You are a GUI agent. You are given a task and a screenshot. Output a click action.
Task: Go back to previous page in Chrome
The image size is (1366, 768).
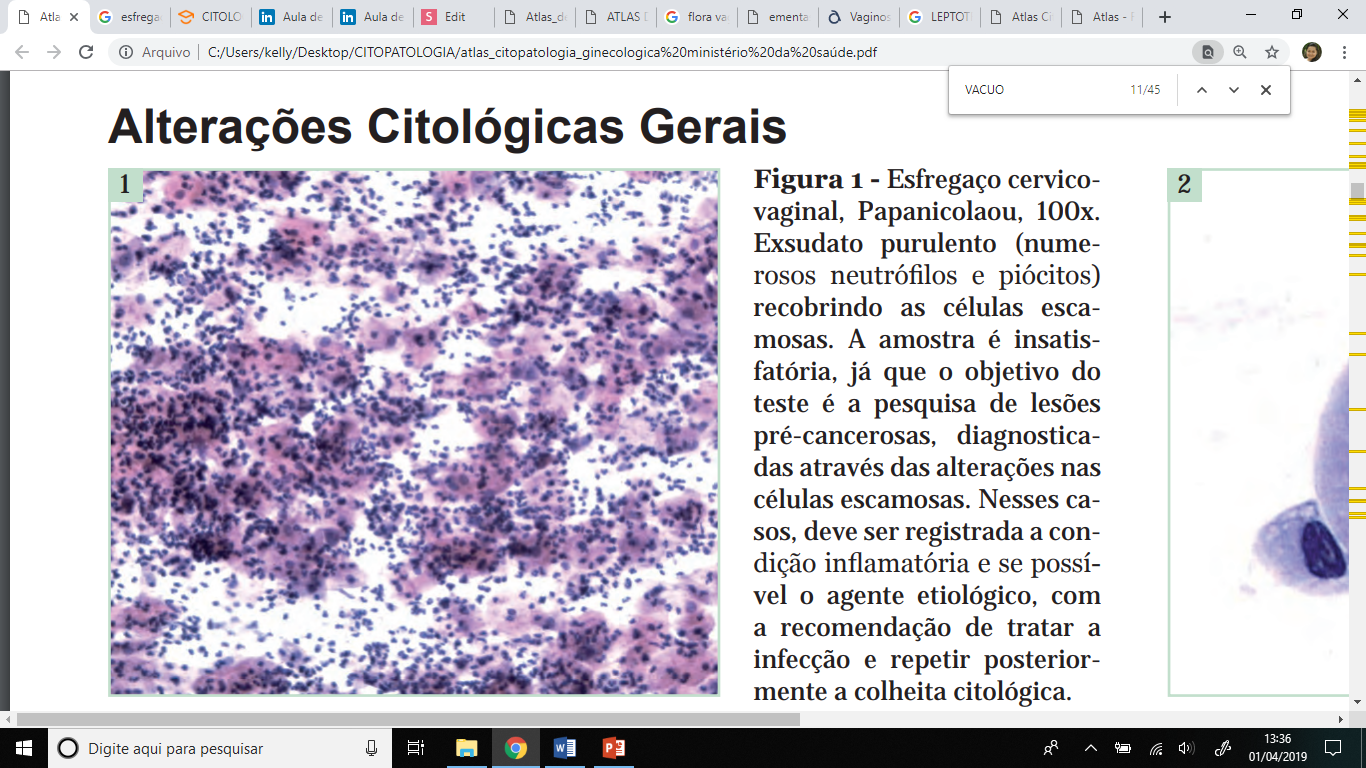coord(22,52)
